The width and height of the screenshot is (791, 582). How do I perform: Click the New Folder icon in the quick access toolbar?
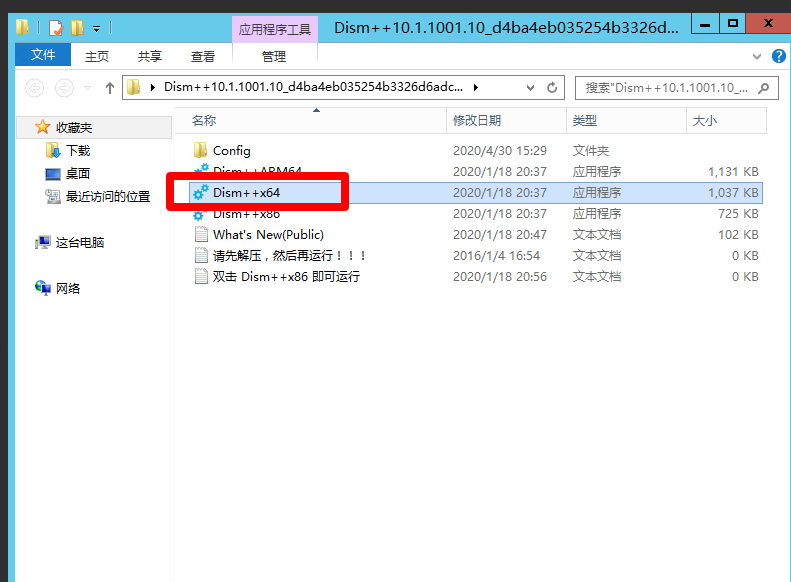coord(77,28)
